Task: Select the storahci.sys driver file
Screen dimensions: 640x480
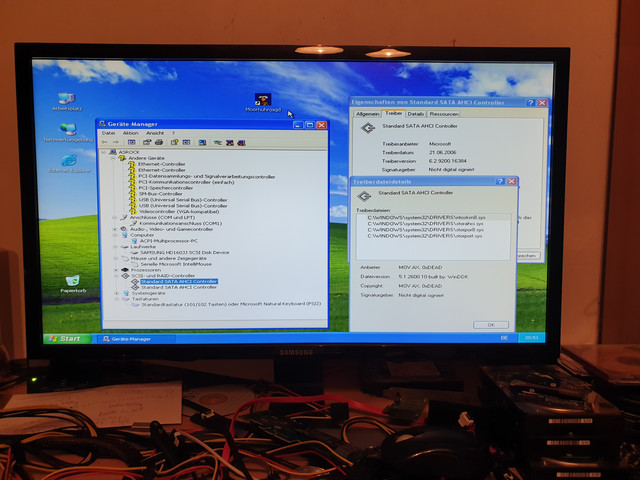Action: point(425,224)
